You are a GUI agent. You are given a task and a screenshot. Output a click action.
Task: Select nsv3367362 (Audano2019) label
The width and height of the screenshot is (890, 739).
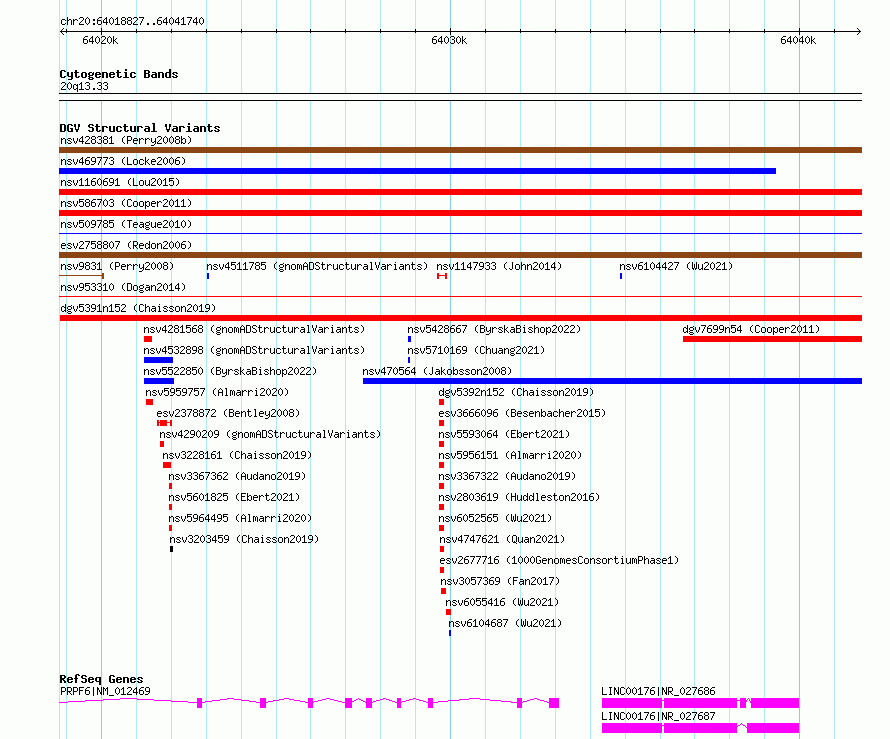click(237, 476)
